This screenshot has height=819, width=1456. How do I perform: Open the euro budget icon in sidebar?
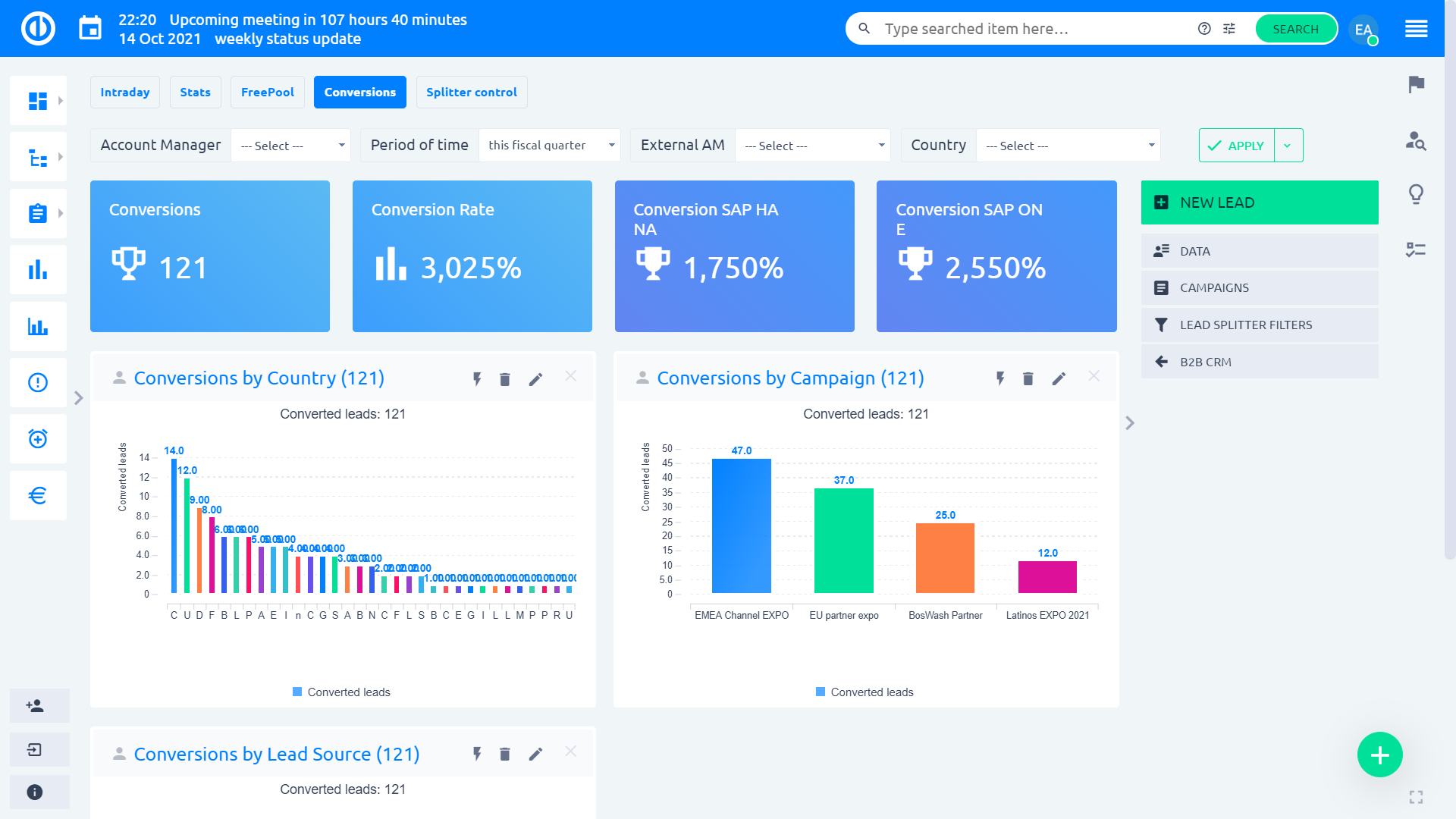coord(38,495)
